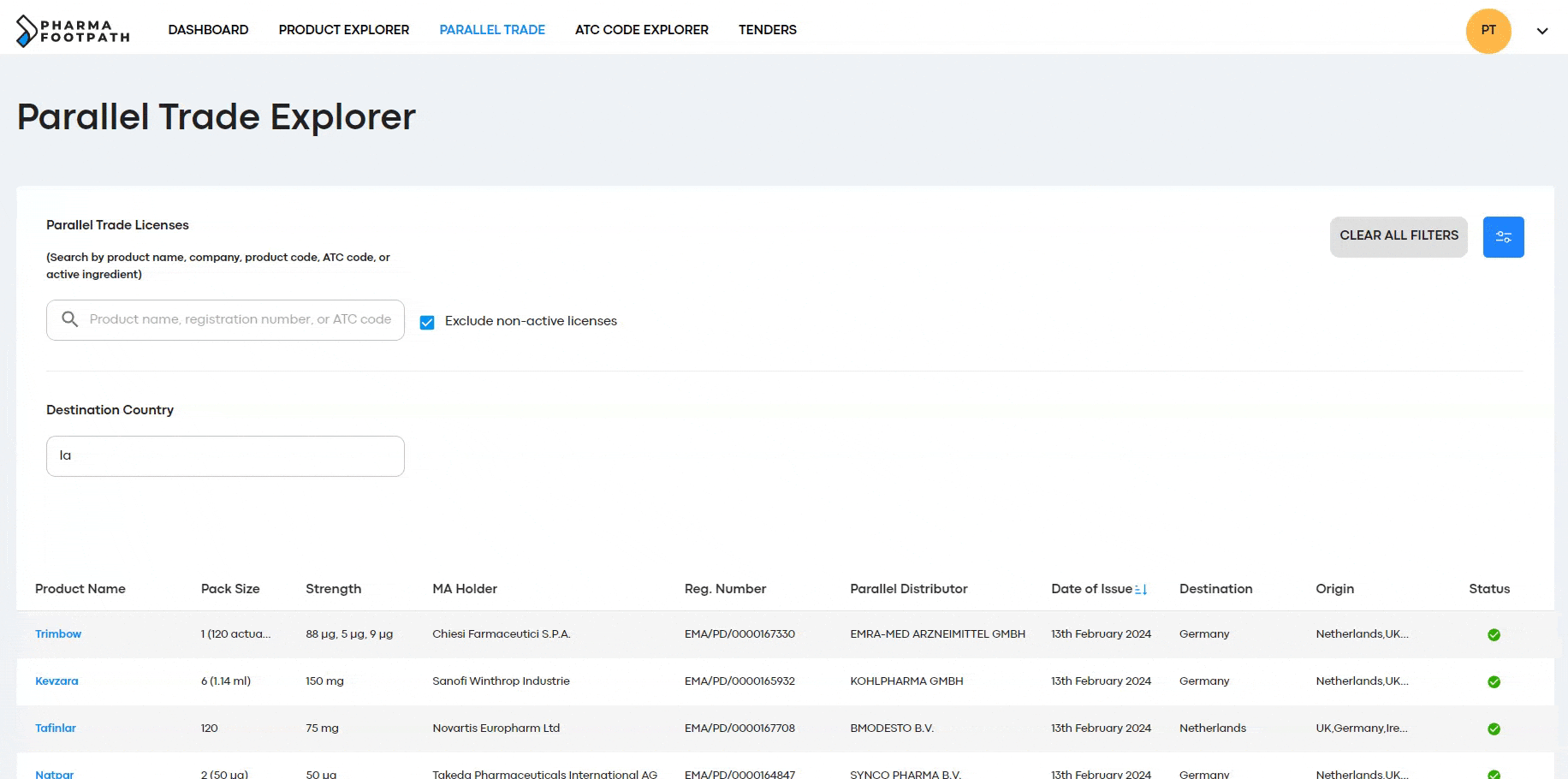The height and width of the screenshot is (779, 1568).
Task: Click the PT user avatar
Action: point(1488,31)
